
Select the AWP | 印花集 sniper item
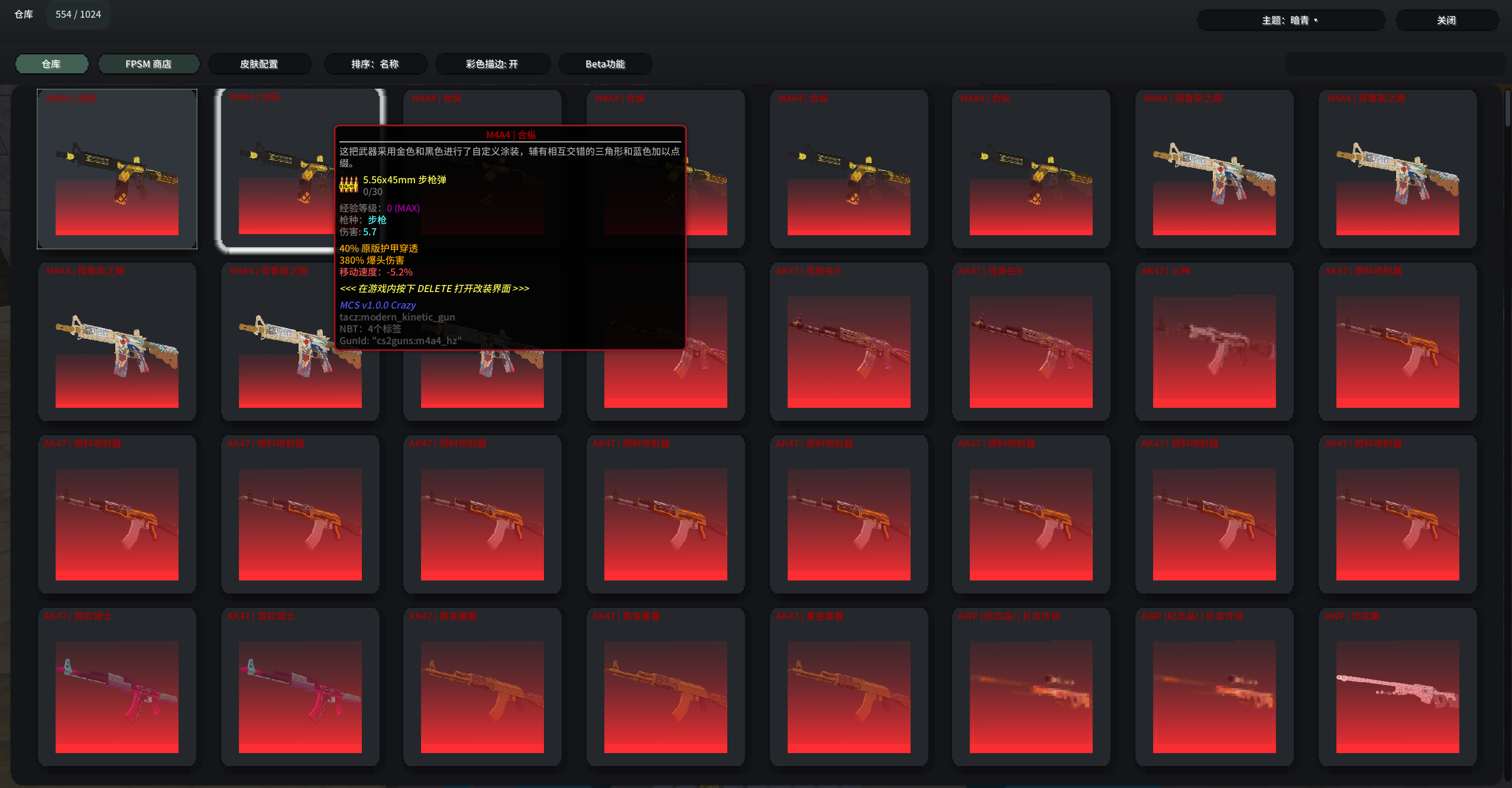1397,687
